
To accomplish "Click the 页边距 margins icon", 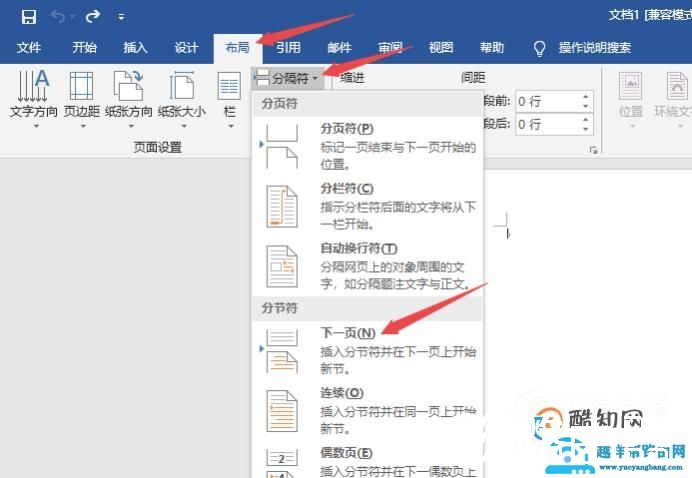I will point(81,86).
